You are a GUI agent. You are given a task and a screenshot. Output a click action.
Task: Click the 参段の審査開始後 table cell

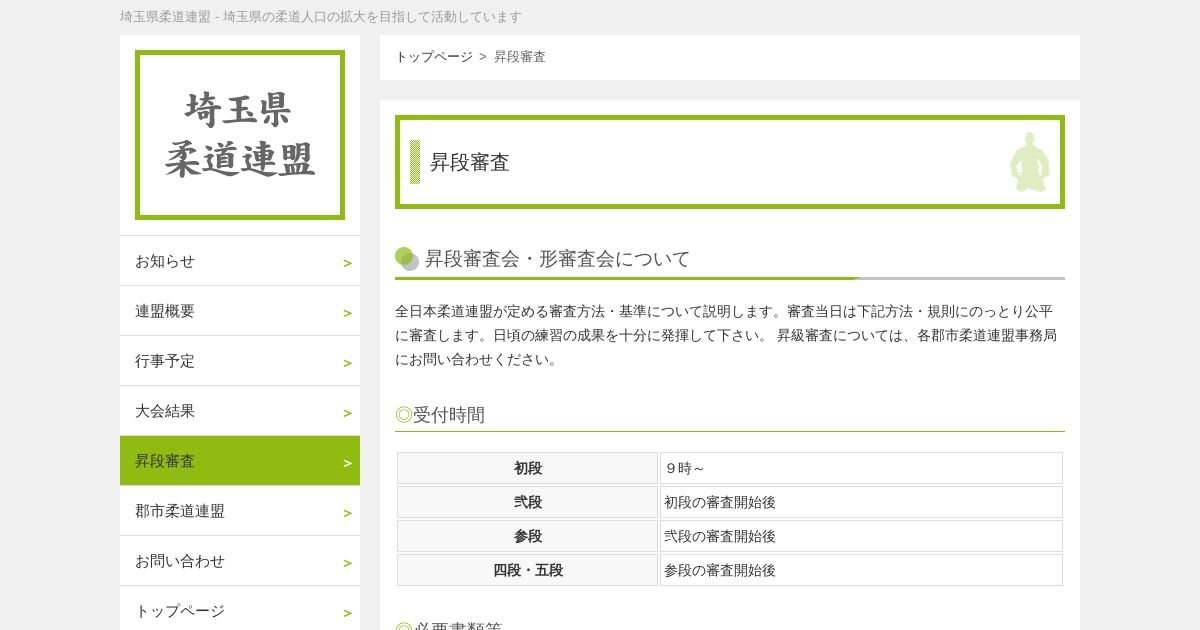(x=861, y=570)
